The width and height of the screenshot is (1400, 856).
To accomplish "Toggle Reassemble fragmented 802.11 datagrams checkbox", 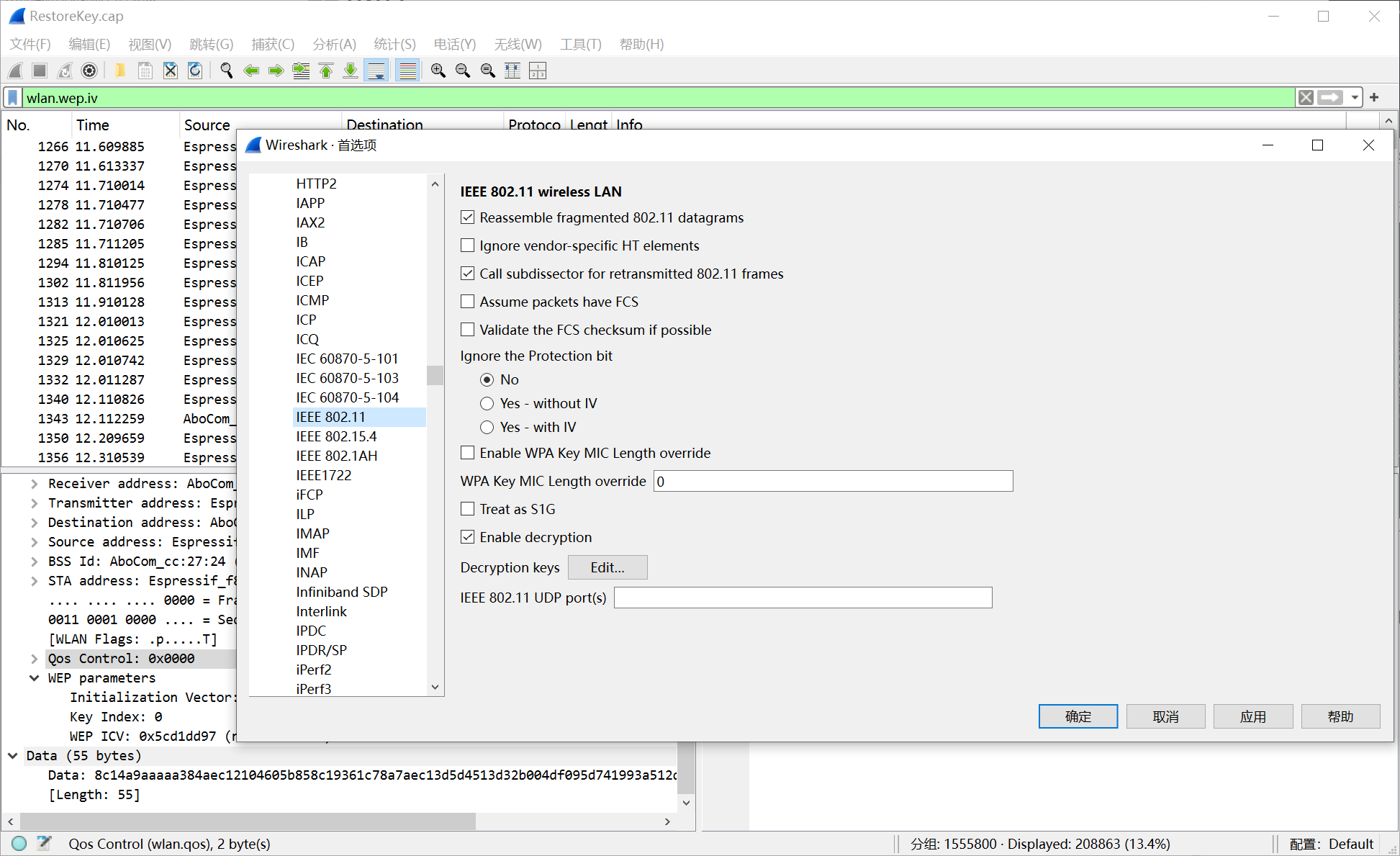I will click(x=468, y=217).
